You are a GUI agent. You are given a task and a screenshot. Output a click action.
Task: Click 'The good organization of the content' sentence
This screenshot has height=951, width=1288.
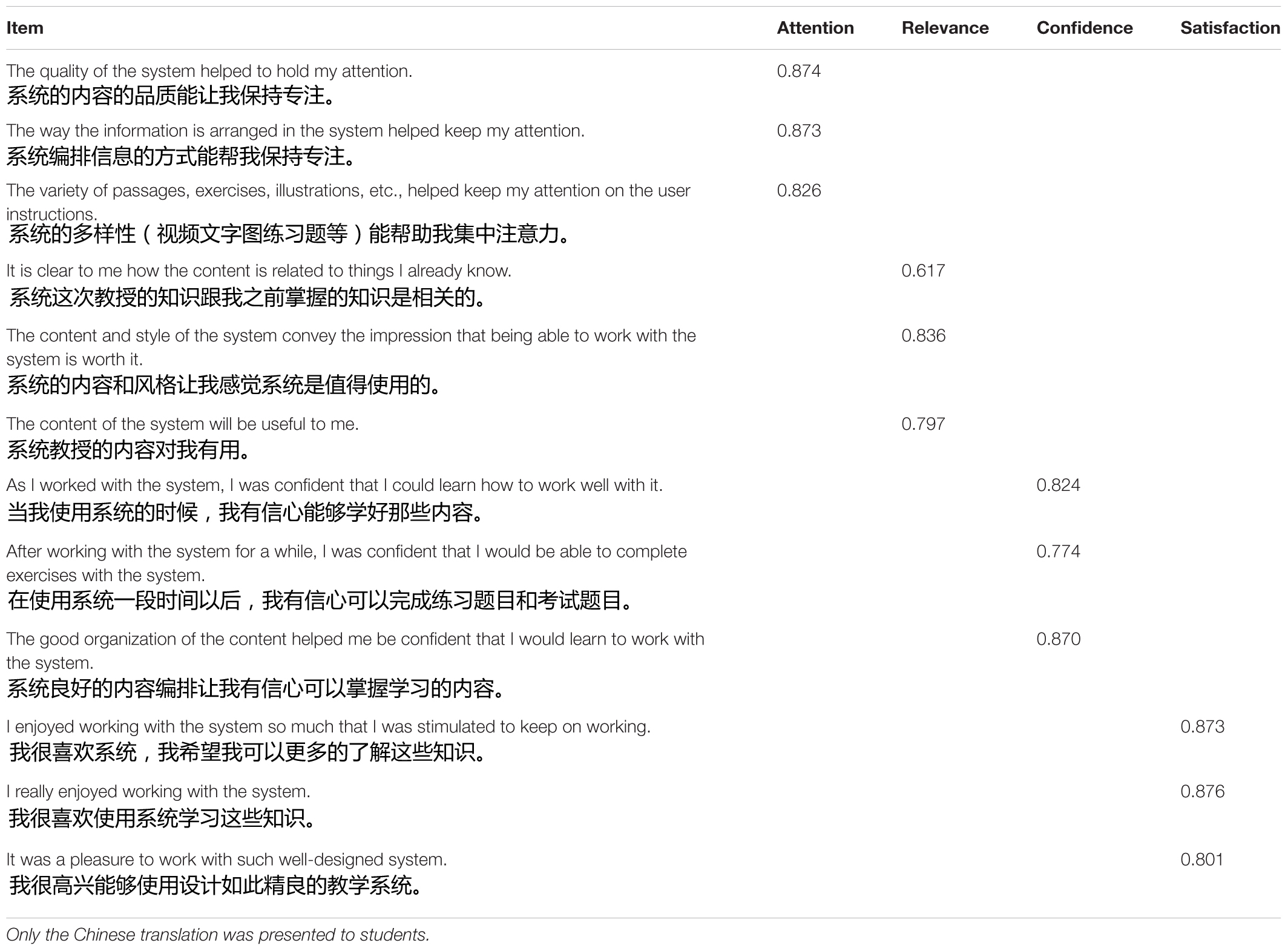(355, 651)
